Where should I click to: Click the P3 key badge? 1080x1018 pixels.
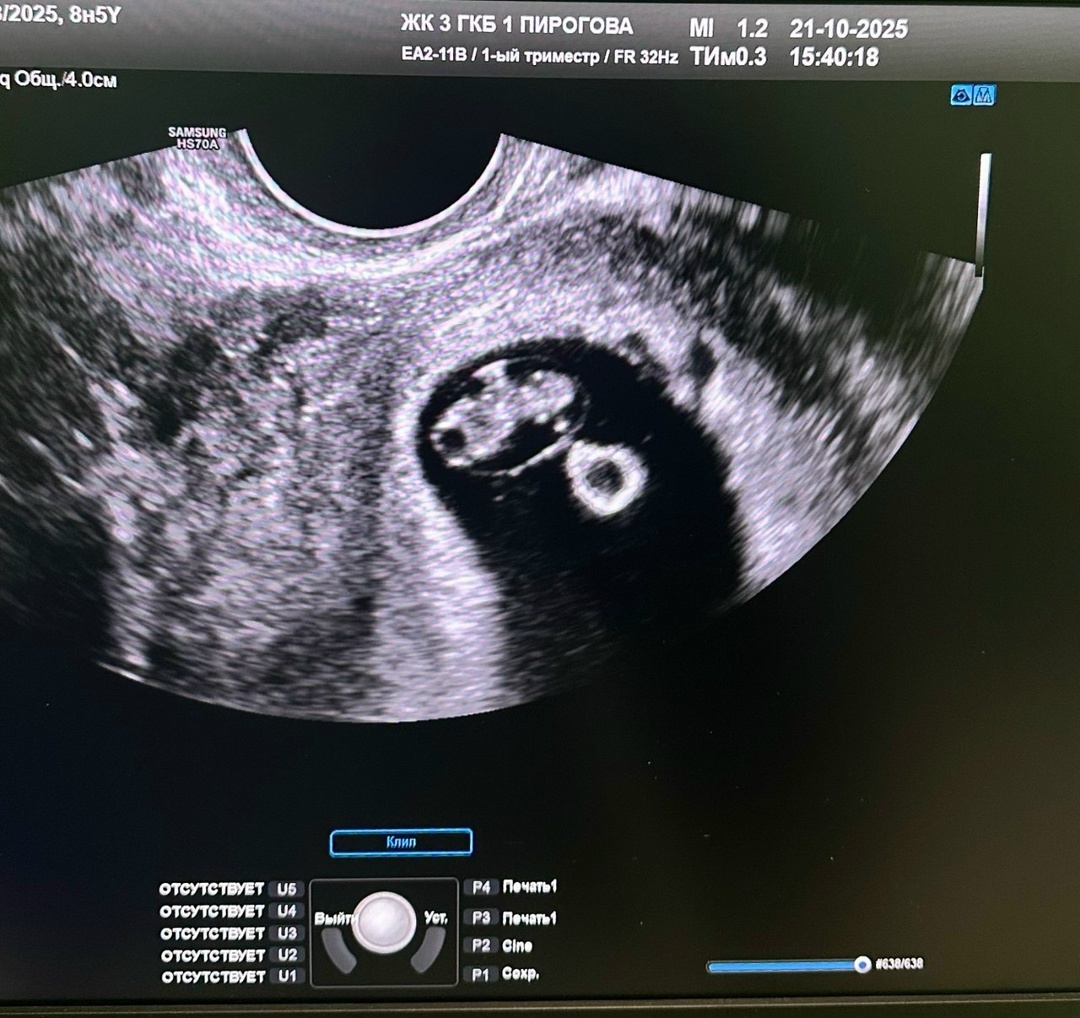click(x=481, y=917)
